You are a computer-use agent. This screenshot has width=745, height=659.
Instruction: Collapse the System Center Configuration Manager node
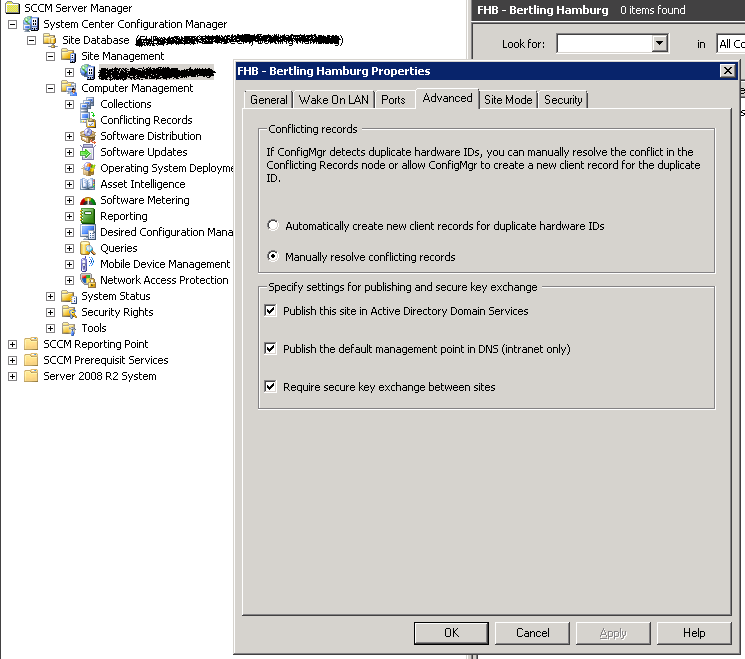[12, 24]
